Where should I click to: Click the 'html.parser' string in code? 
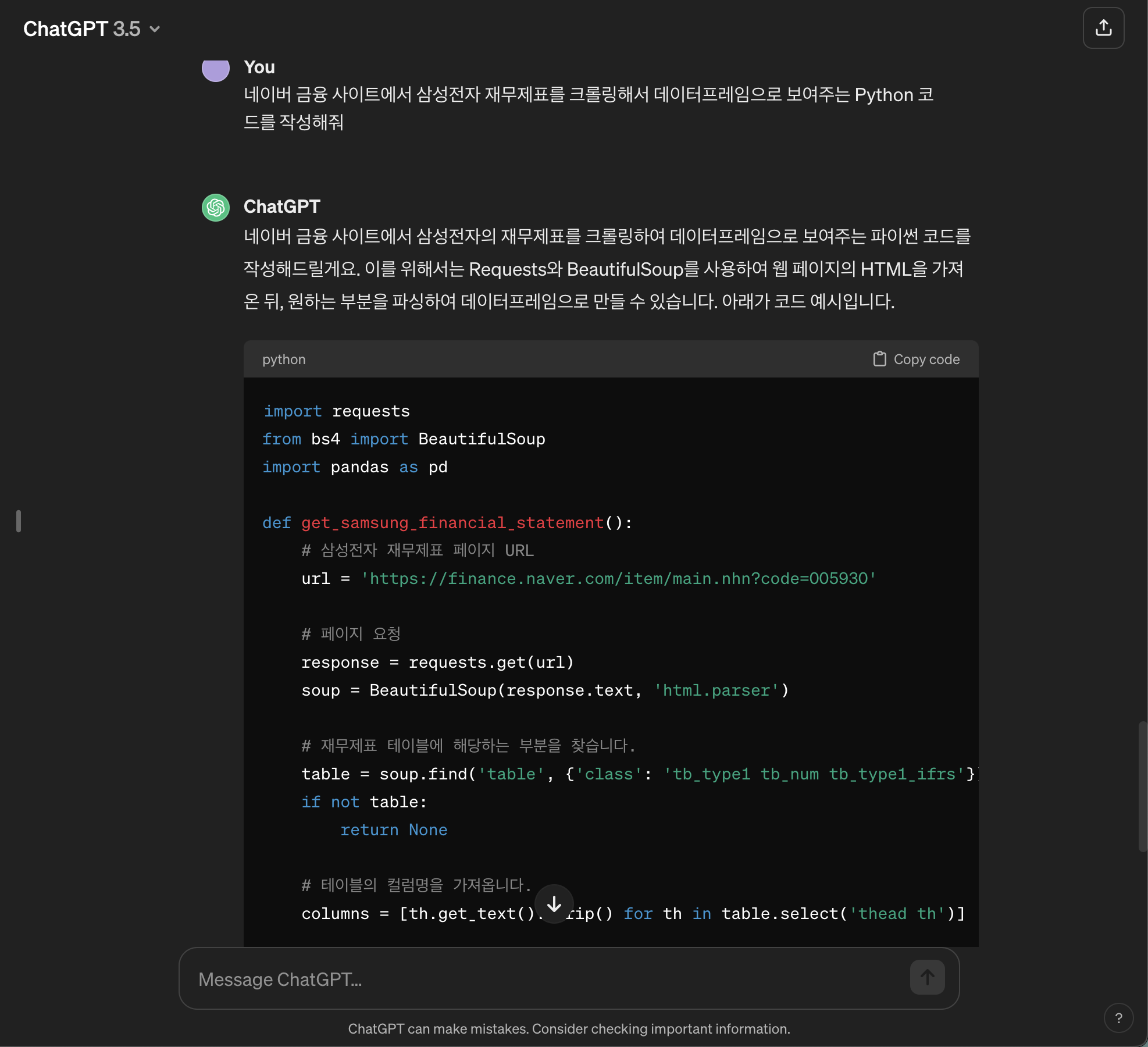pyautogui.click(x=716, y=690)
